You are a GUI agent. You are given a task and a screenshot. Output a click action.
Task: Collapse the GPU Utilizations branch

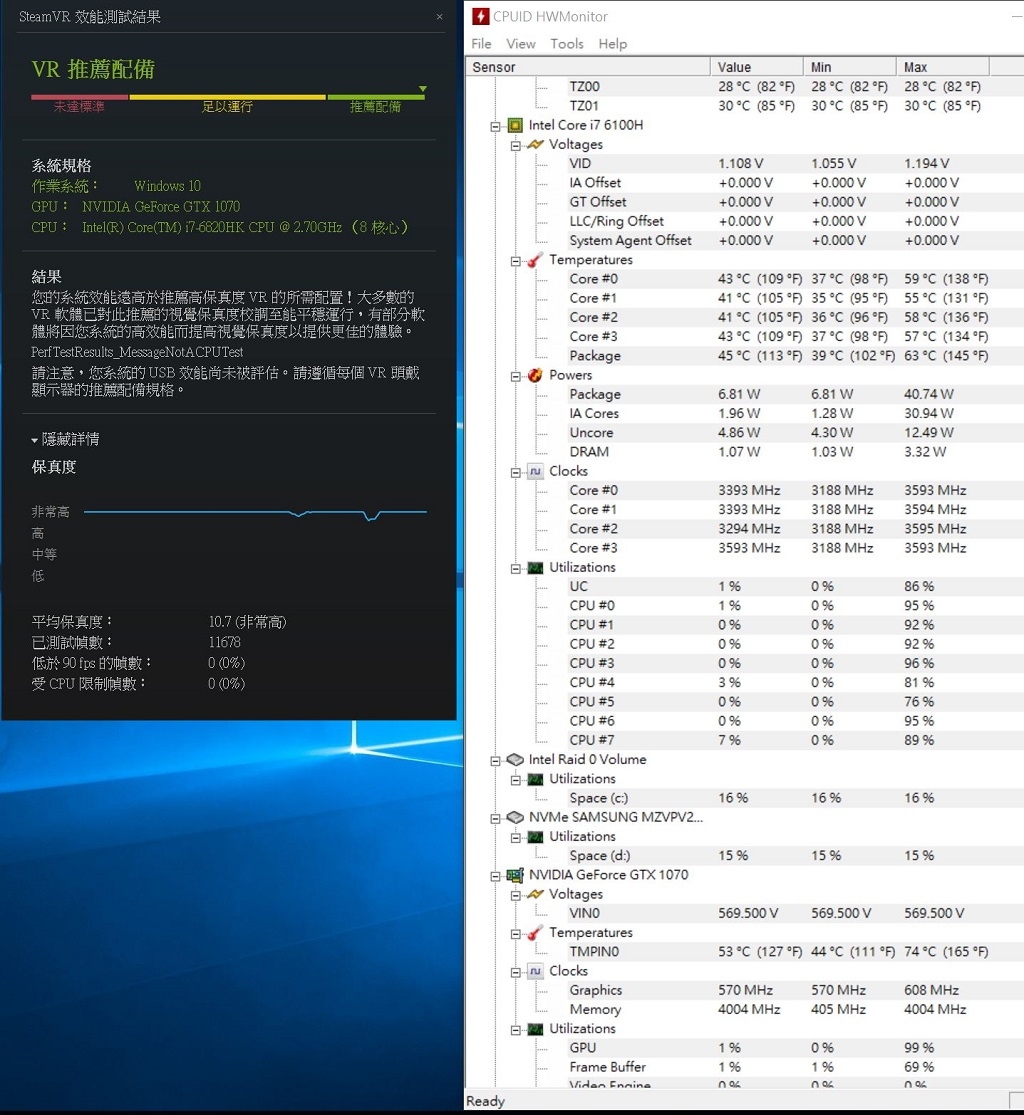click(x=516, y=1030)
